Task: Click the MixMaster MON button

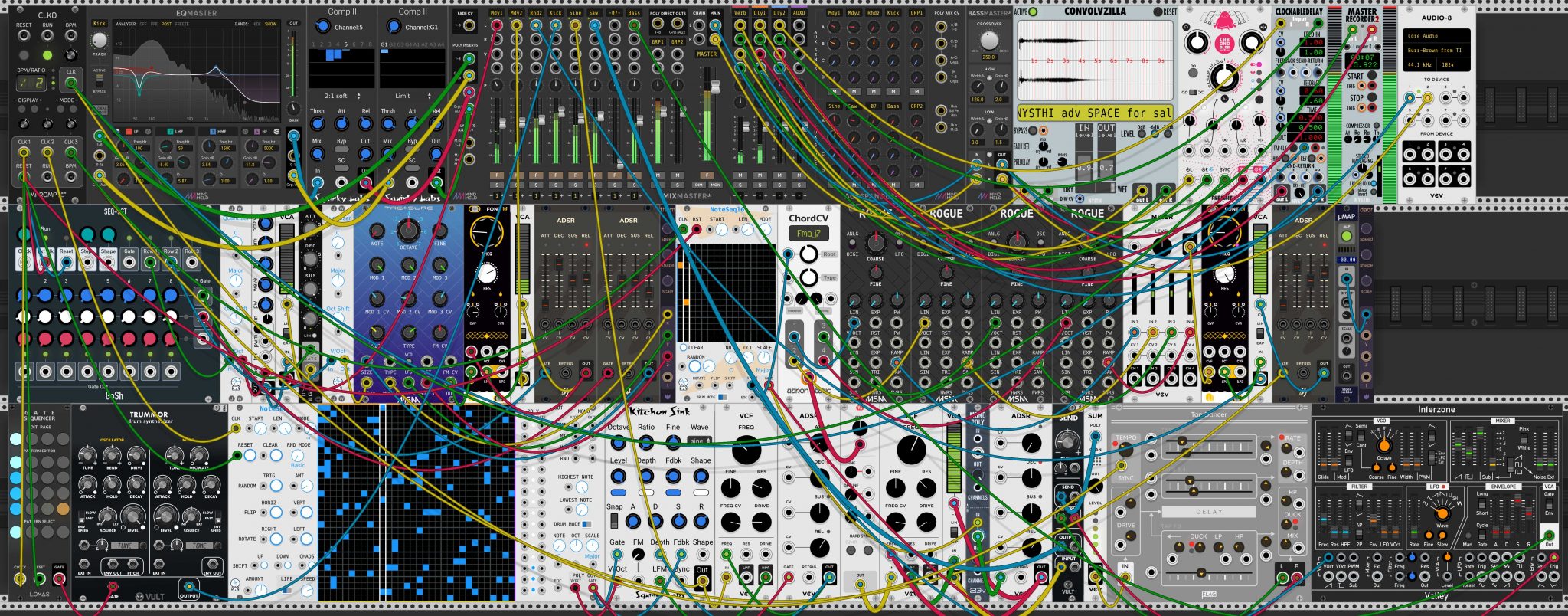Action: [x=715, y=185]
